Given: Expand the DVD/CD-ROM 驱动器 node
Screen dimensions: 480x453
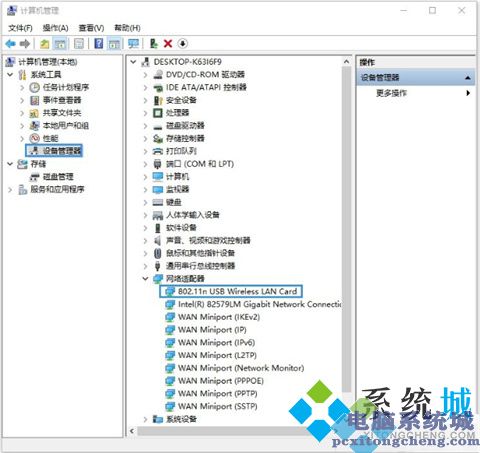Looking at the screenshot, I should pos(145,75).
